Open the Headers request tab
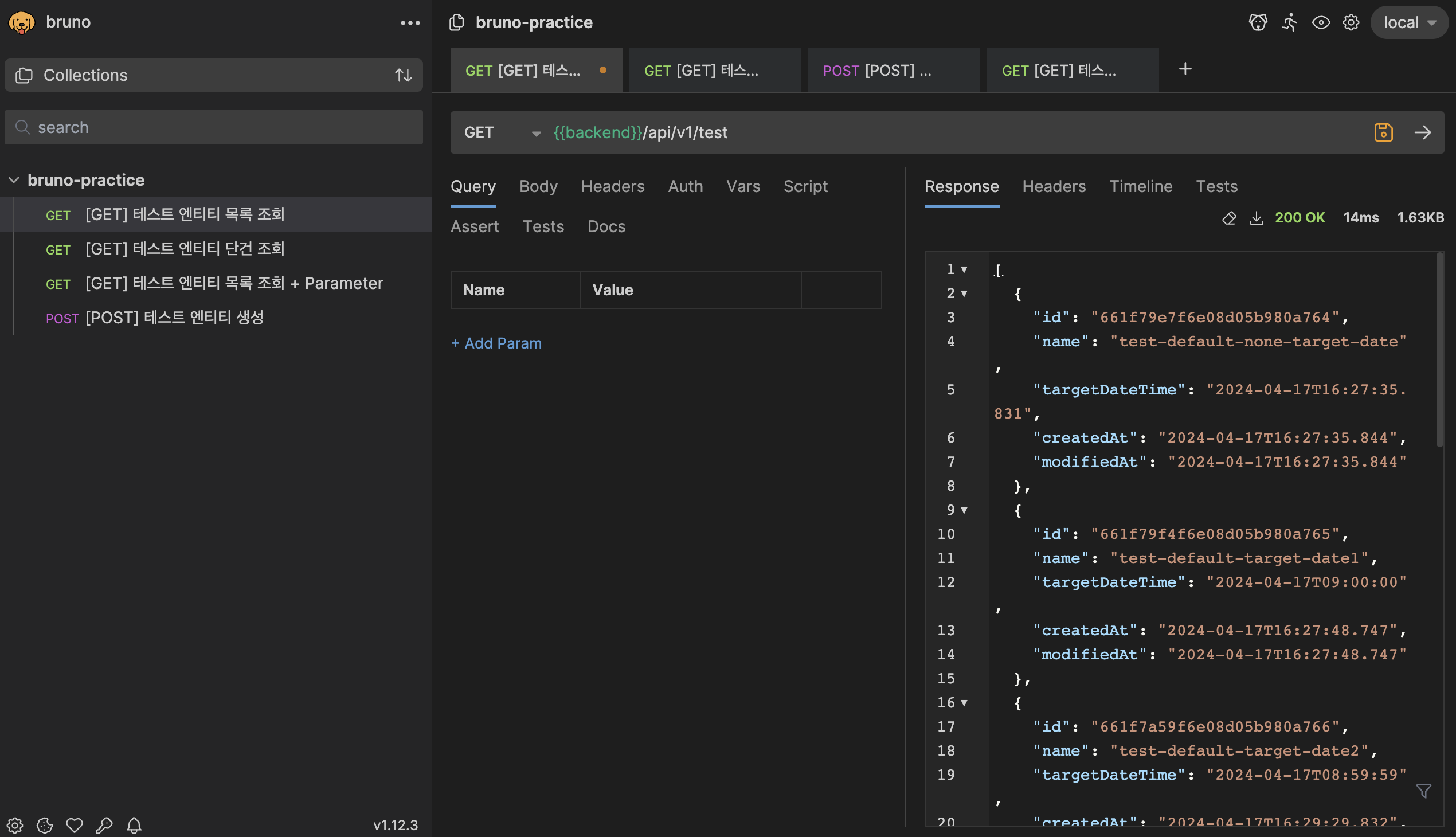Screen dimensions: 1456x837 point(612,186)
